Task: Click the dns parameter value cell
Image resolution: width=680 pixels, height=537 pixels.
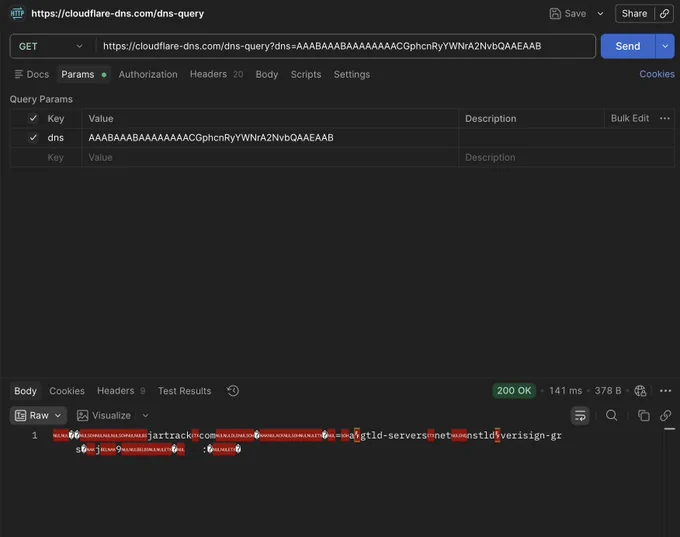Action: tap(270, 138)
